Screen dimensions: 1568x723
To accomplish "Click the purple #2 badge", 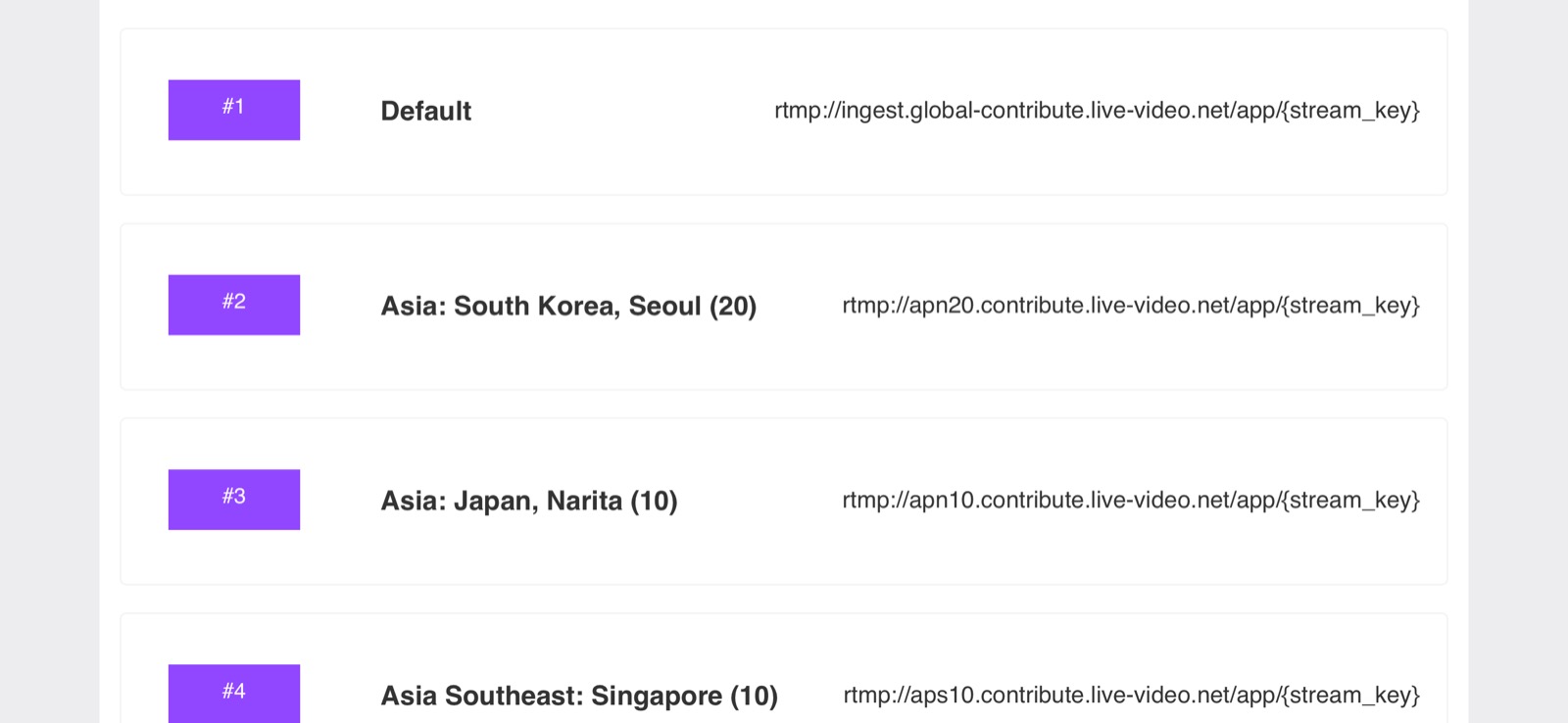I will (x=233, y=305).
